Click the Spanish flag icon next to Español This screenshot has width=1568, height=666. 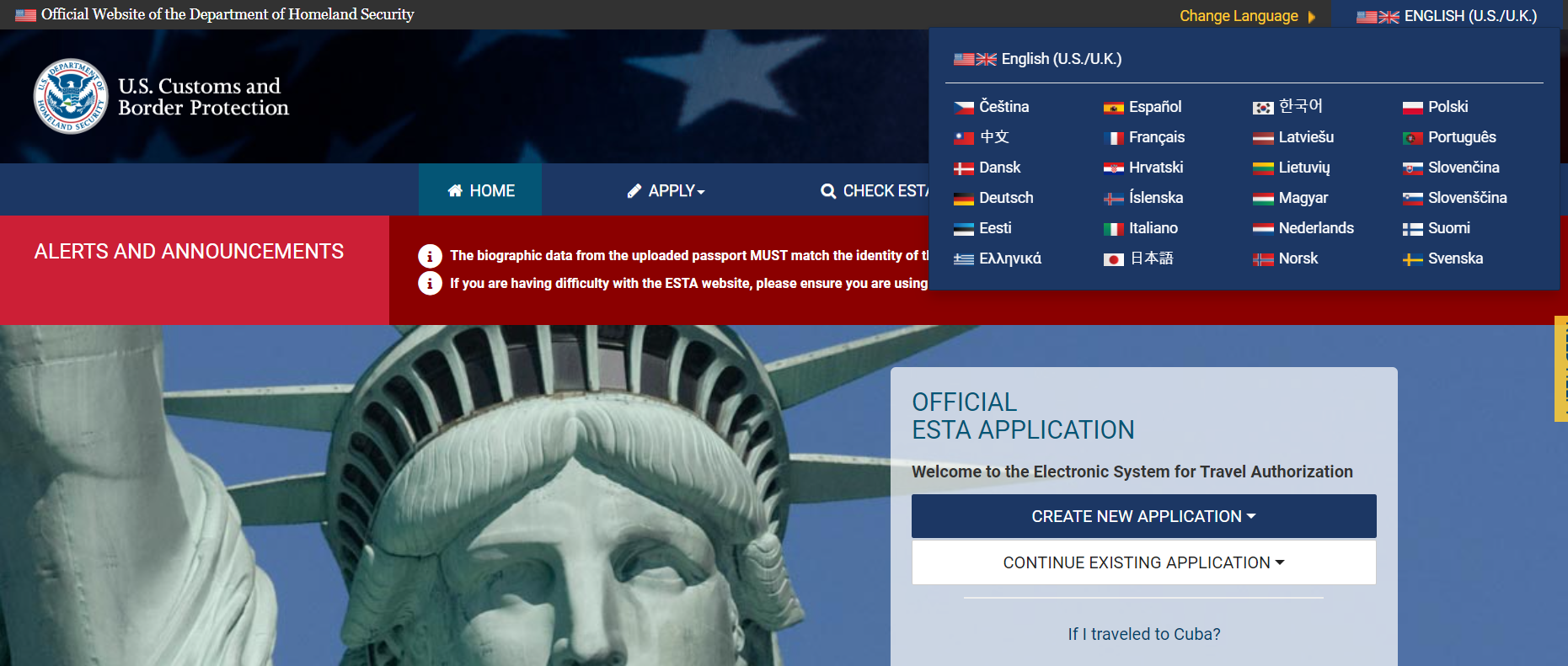click(x=1114, y=108)
